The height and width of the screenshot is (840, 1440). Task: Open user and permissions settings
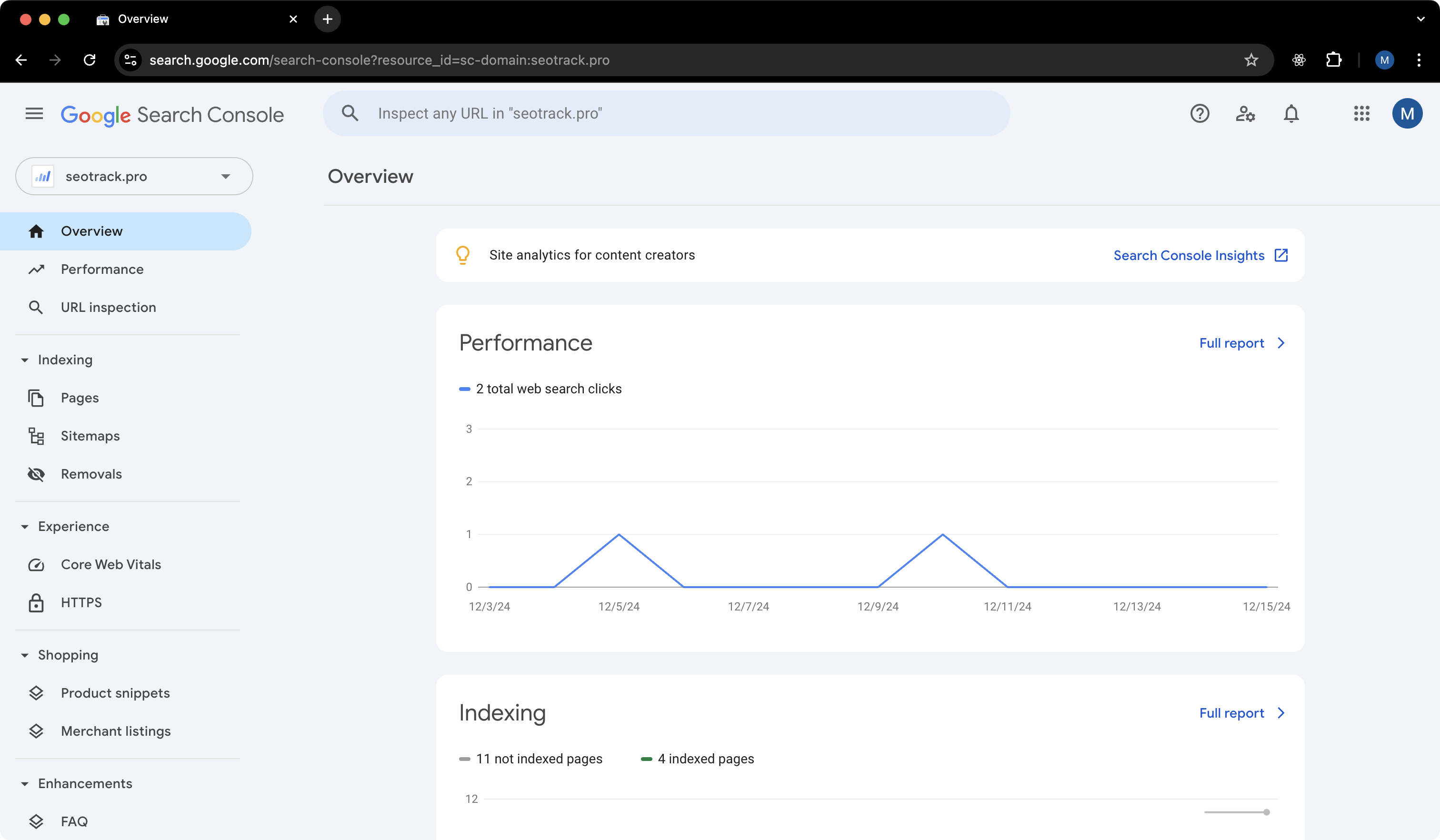click(x=1246, y=113)
